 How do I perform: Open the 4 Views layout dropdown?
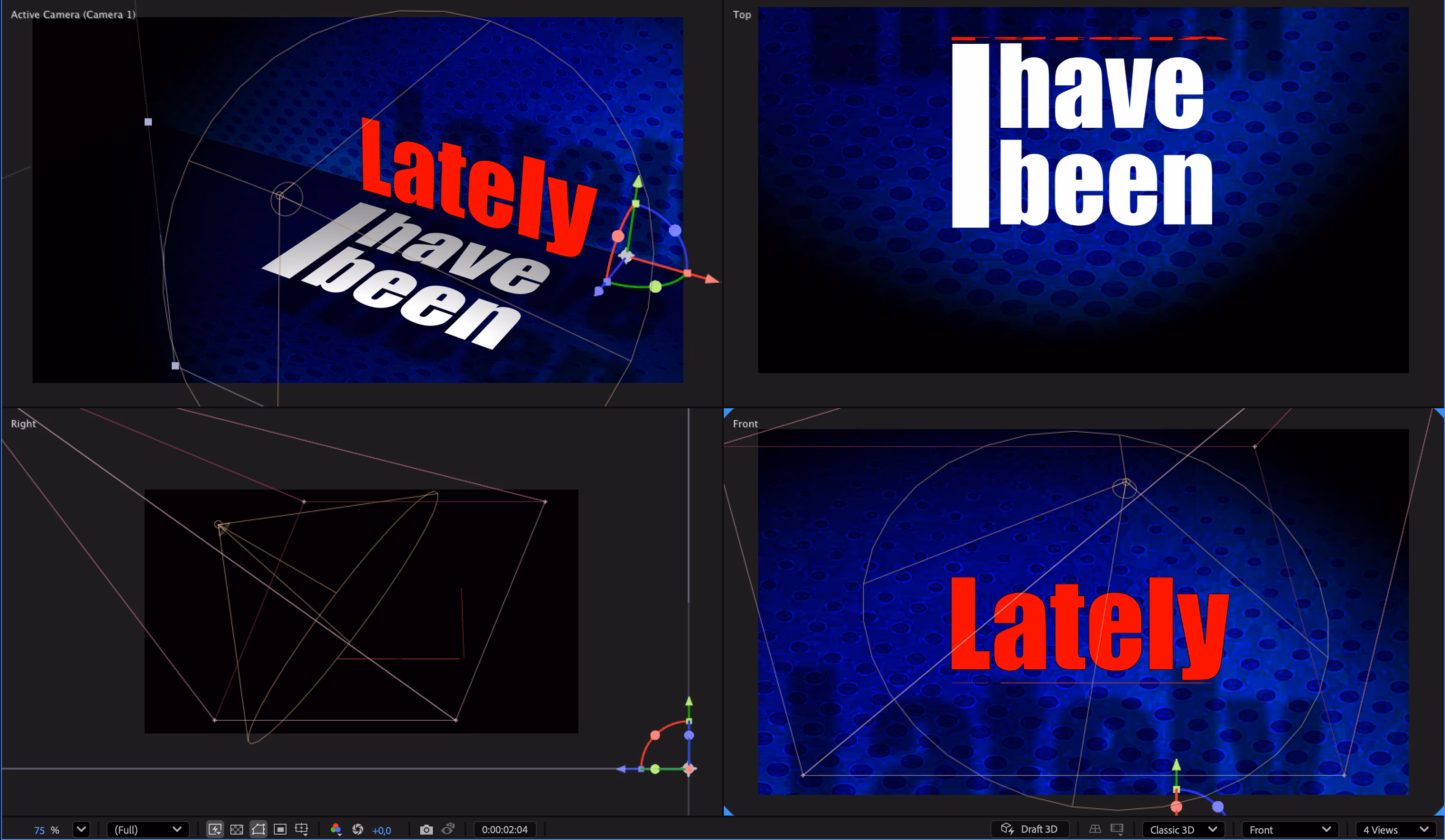click(1396, 829)
